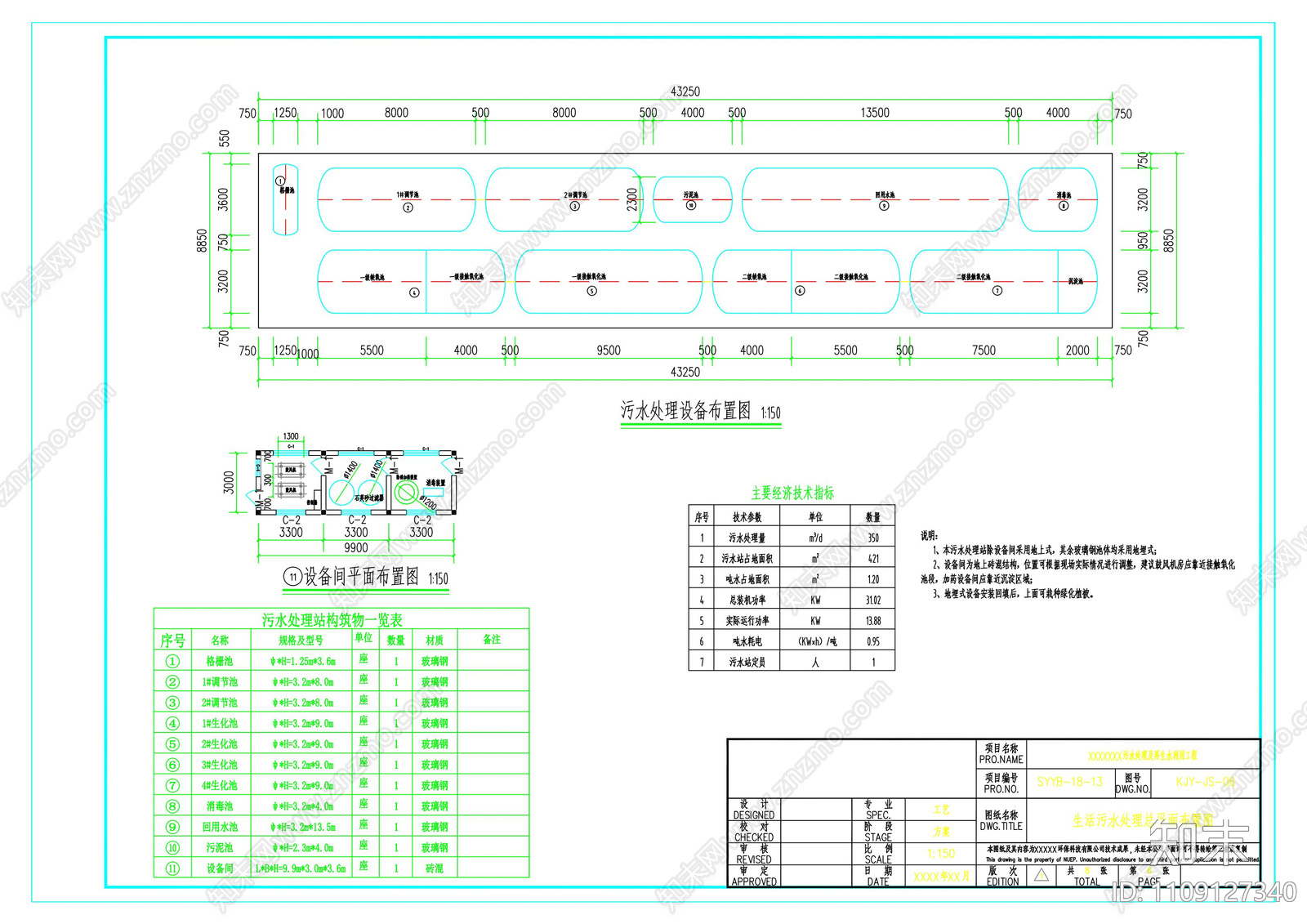Click the 回用水池 name cell in the table

[x=220, y=827]
